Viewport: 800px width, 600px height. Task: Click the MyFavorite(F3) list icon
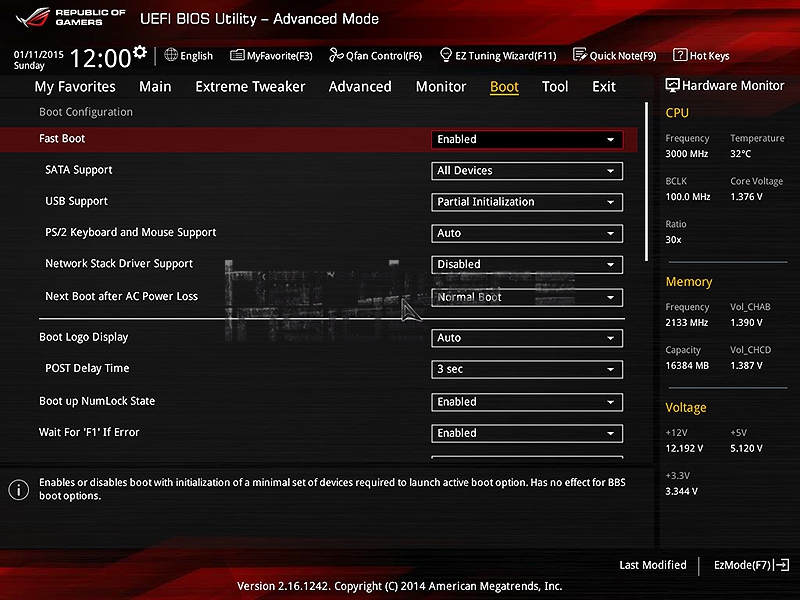coord(237,55)
